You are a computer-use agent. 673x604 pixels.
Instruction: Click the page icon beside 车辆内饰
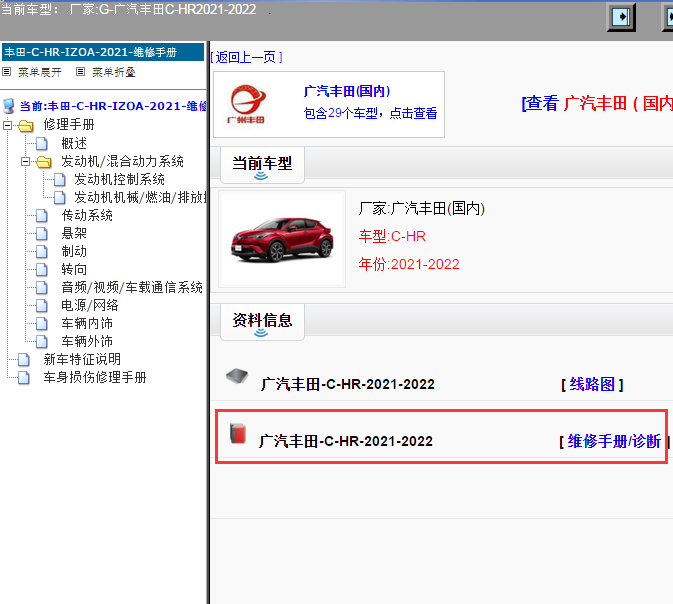pos(42,324)
